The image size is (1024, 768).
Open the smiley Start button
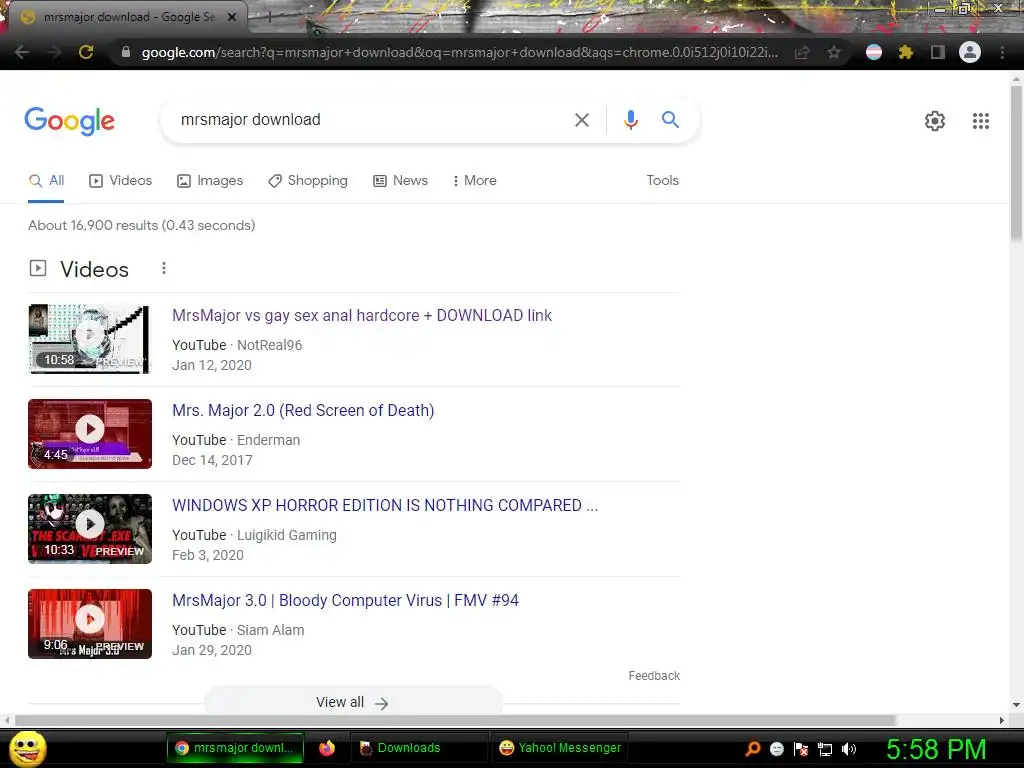tap(28, 748)
